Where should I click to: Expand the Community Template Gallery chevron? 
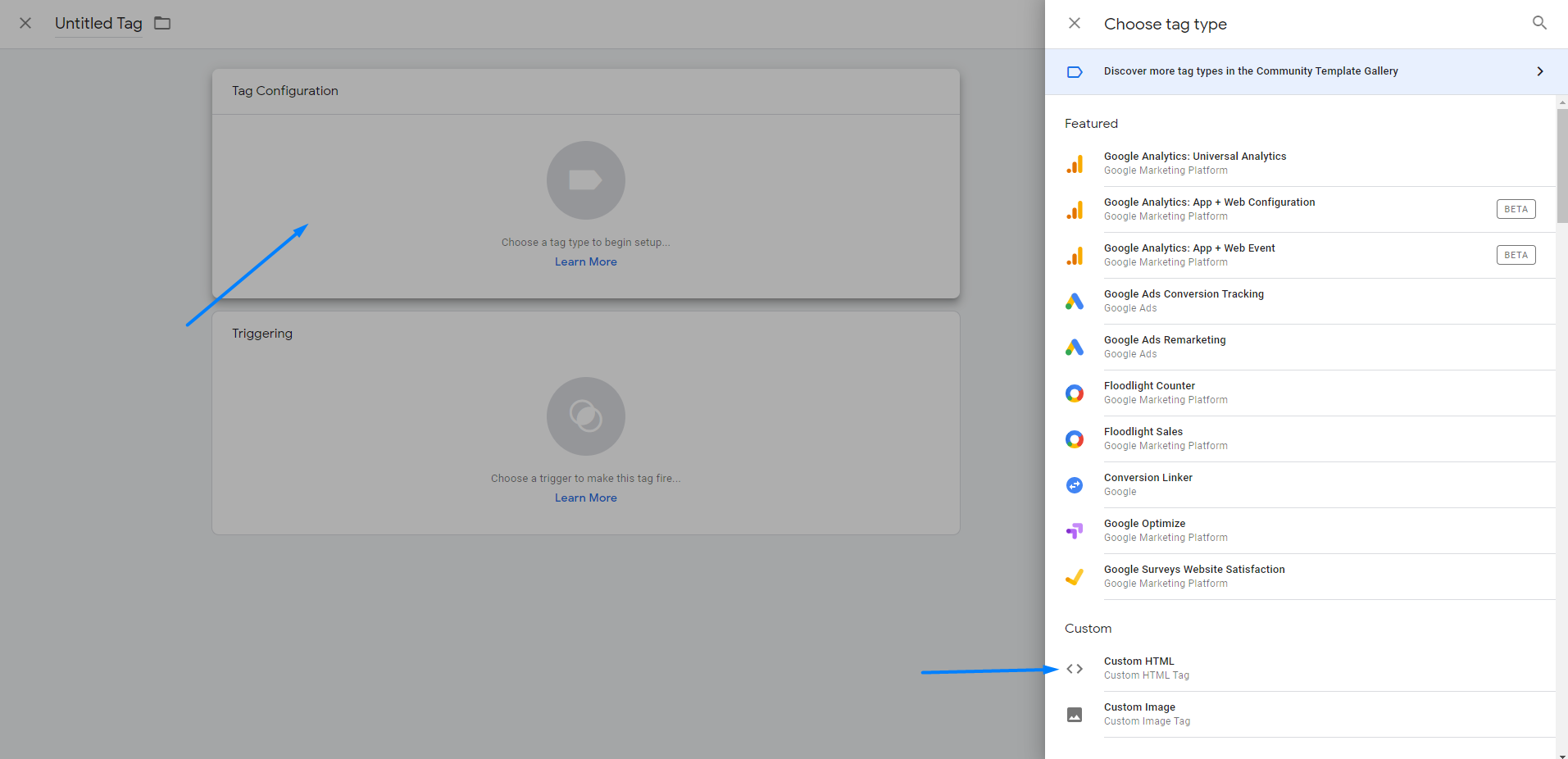pos(1540,71)
